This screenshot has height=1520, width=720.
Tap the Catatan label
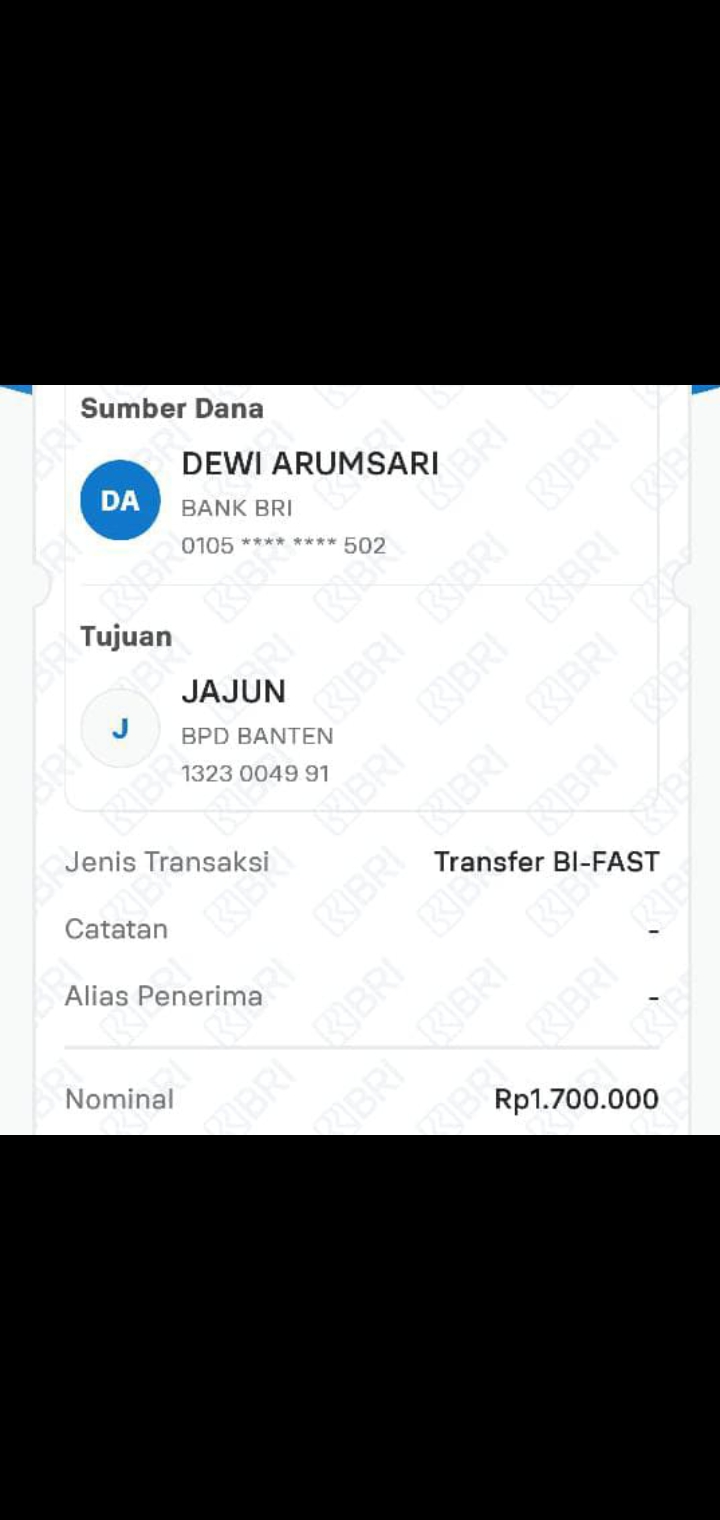[116, 929]
